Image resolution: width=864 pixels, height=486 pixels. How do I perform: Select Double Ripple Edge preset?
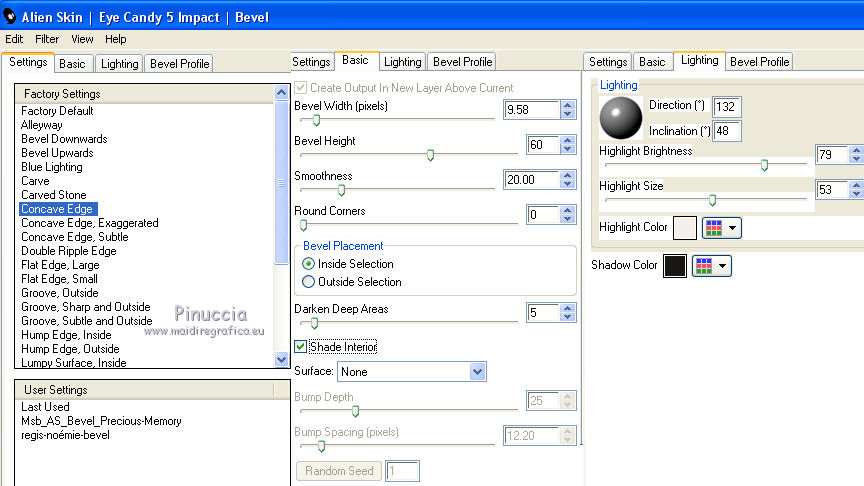point(69,251)
